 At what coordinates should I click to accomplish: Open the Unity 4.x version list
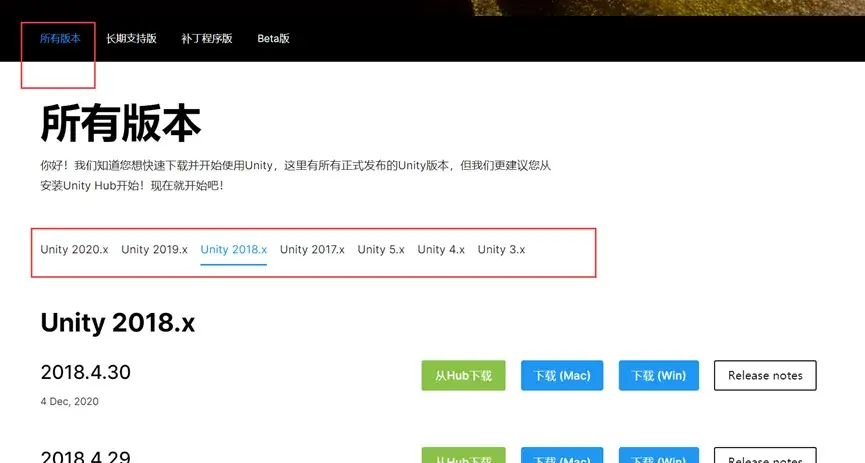pyautogui.click(x=441, y=249)
